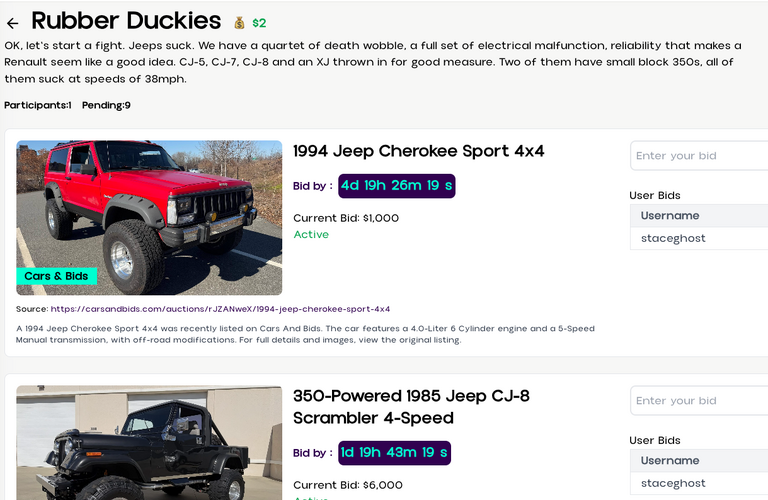This screenshot has width=768, height=500.
Task: Open the Pending:9 count
Action: point(106,105)
